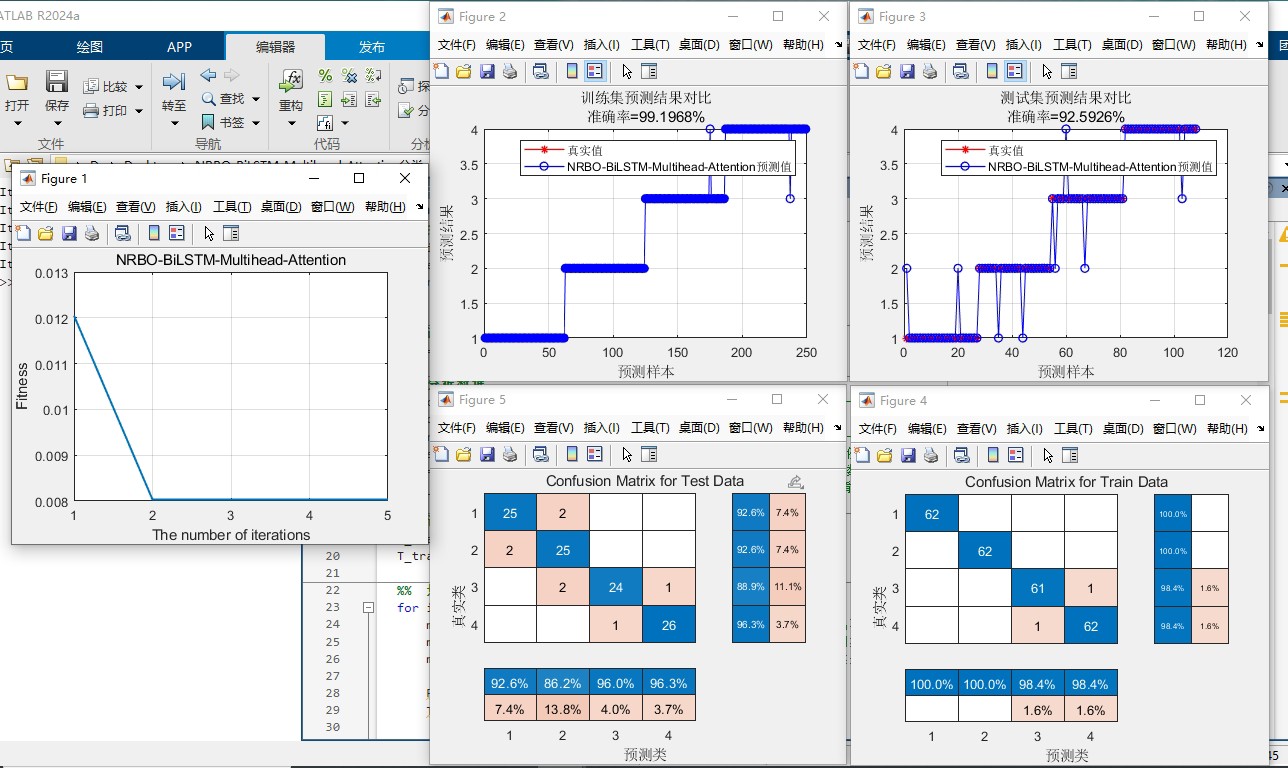The height and width of the screenshot is (768, 1288).
Task: Open Property Inspector in Figure 4 toolbar
Action: 1070,455
